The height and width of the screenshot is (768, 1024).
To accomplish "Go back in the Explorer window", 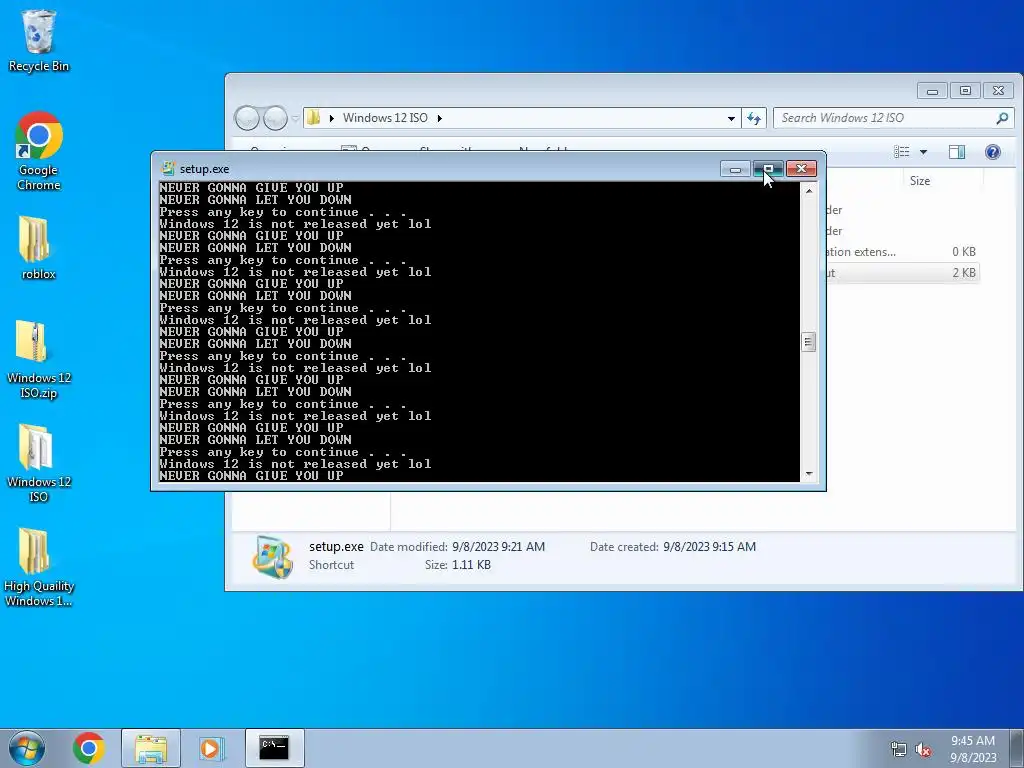I will pyautogui.click(x=248, y=118).
